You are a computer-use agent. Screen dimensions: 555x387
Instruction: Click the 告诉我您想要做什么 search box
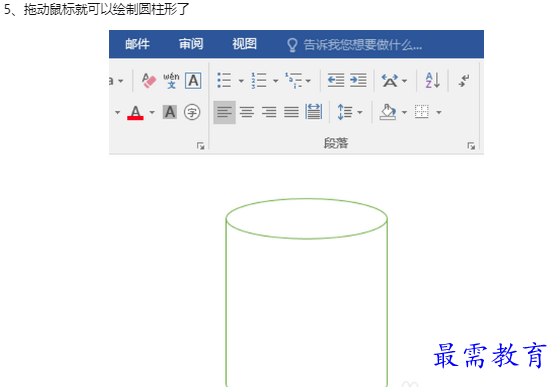pos(362,45)
